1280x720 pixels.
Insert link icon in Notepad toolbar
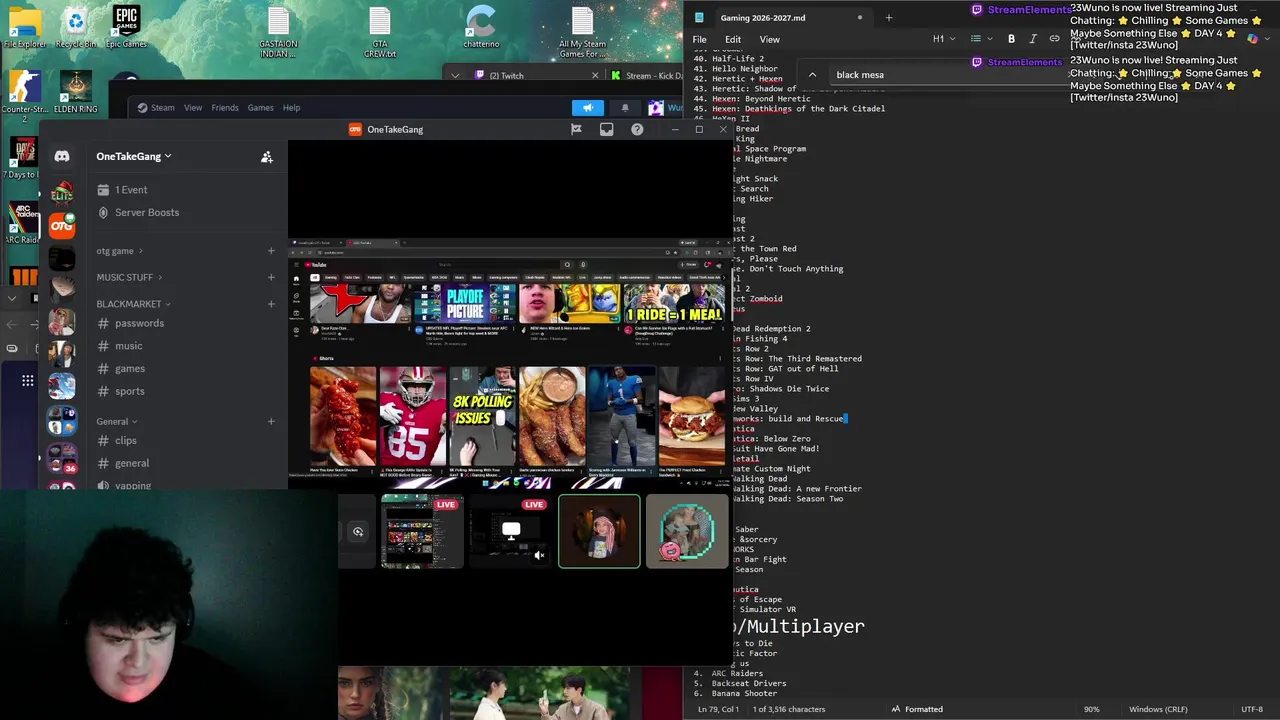1054,39
